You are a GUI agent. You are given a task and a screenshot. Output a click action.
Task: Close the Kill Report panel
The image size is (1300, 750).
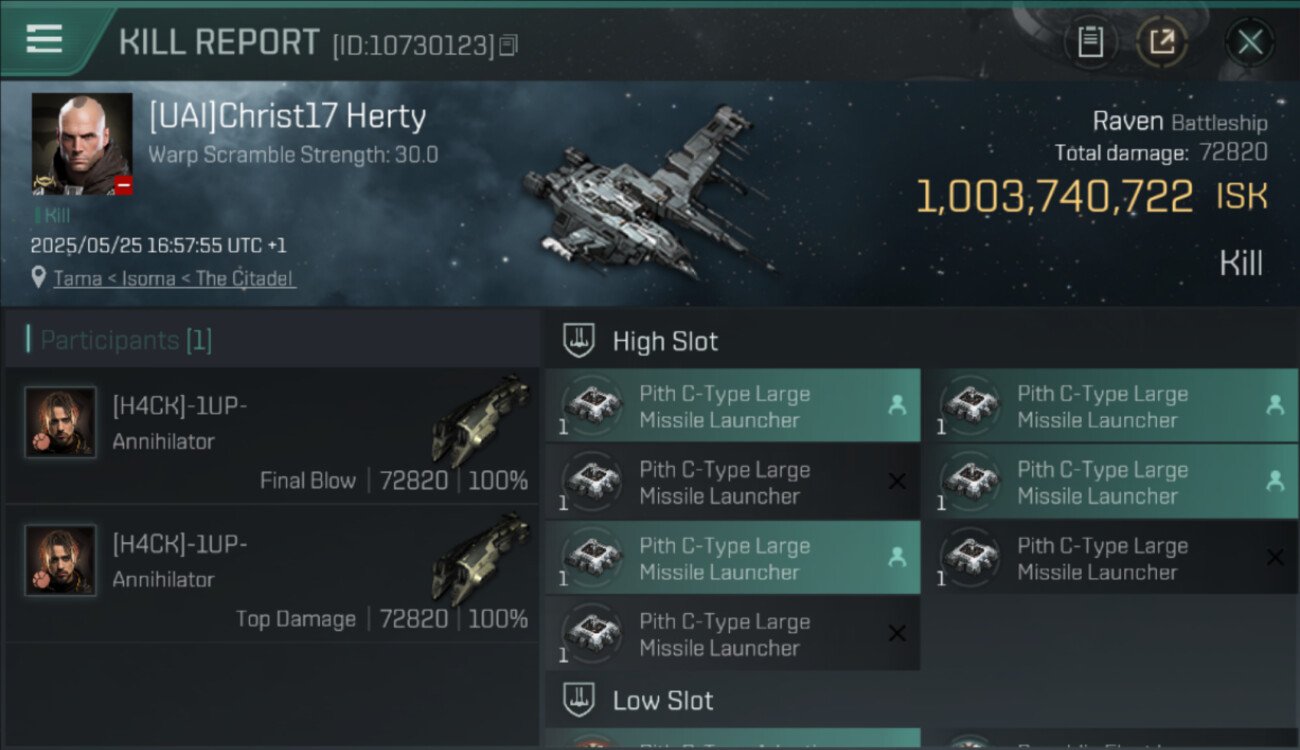click(x=1249, y=42)
